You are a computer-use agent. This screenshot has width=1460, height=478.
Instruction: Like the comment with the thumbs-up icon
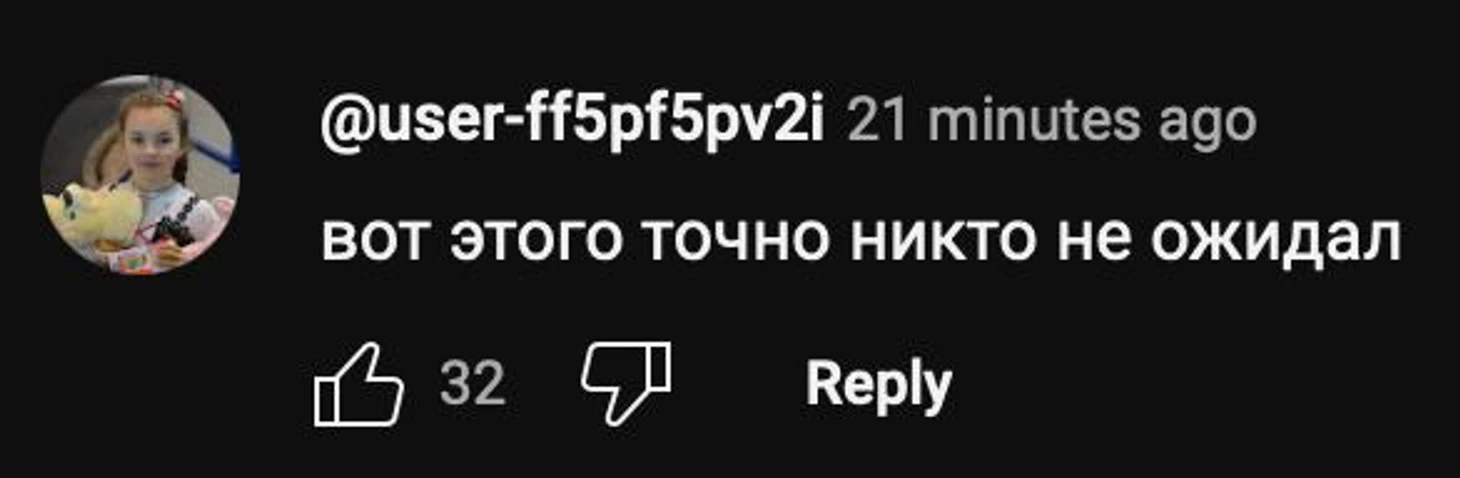click(358, 385)
